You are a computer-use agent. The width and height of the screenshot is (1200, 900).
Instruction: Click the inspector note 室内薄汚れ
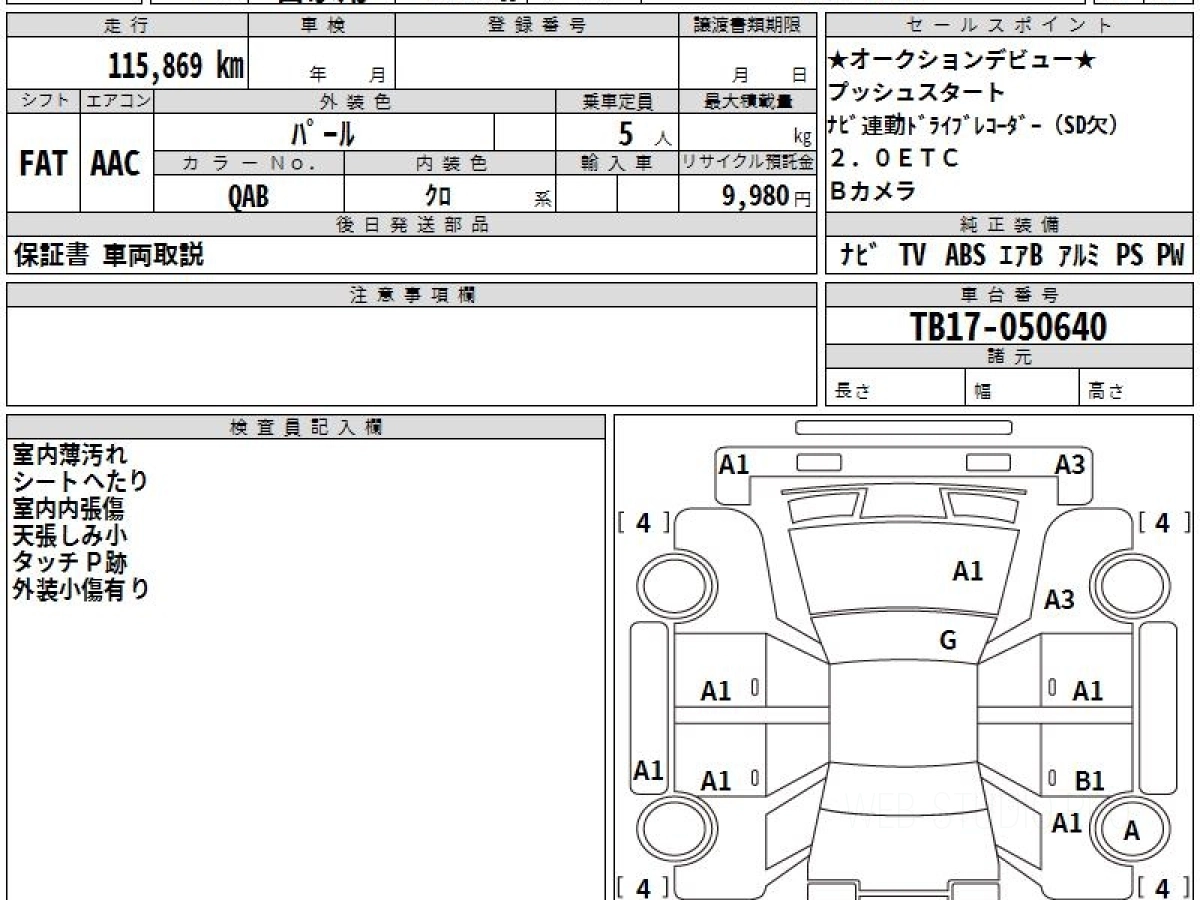pos(70,454)
